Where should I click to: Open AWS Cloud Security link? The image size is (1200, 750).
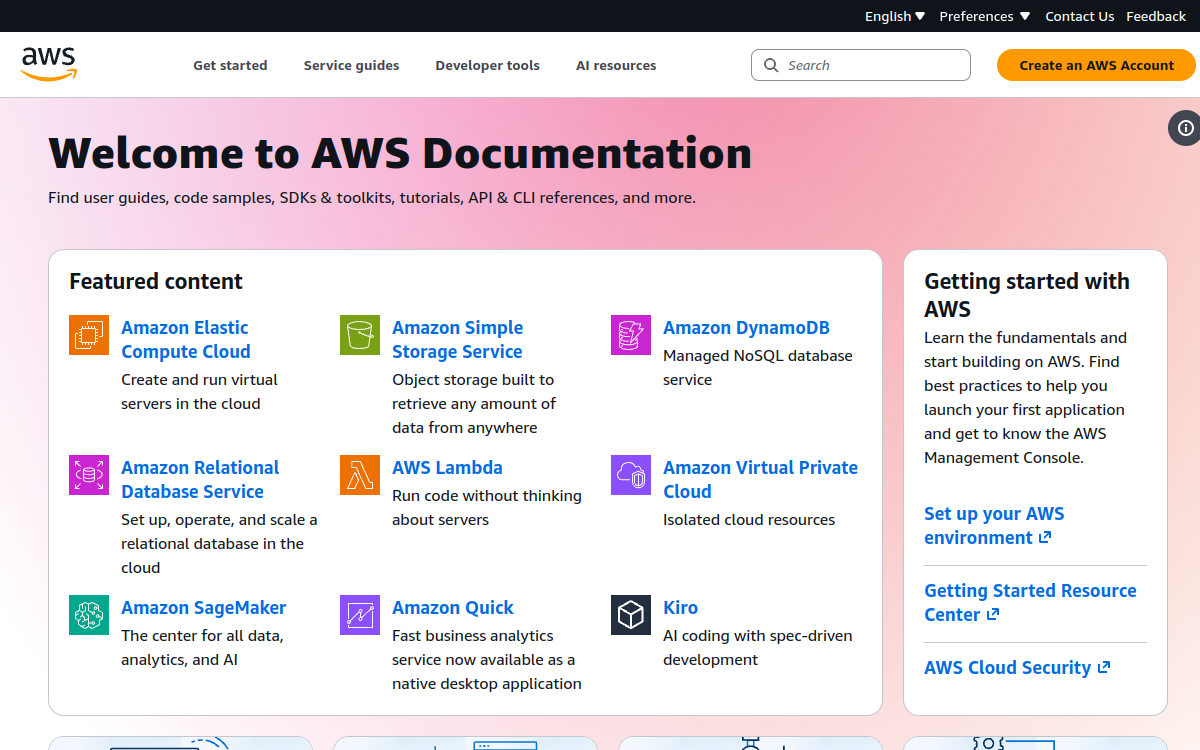[x=1017, y=667]
